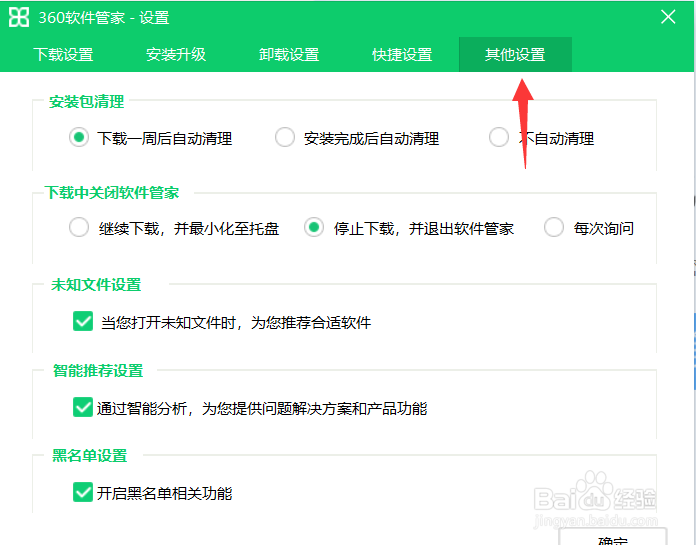This screenshot has height=545, width=696.
Task: Open the 安装升级 tab
Action: click(x=176, y=55)
